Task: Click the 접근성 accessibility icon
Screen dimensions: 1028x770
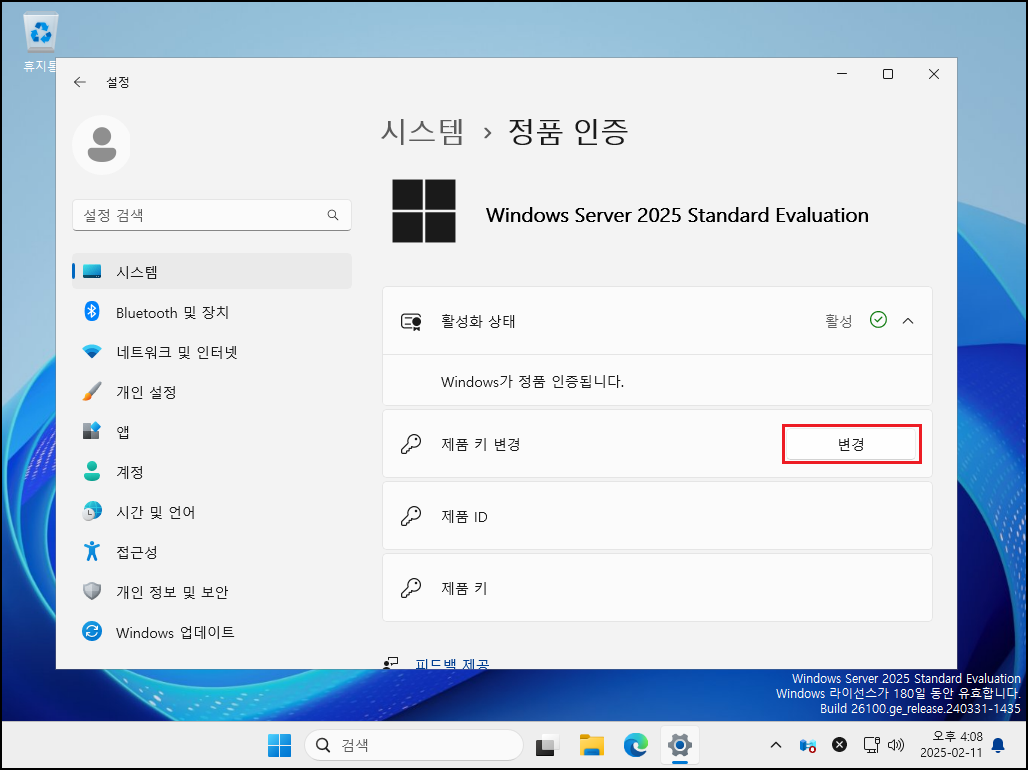Action: tap(92, 552)
